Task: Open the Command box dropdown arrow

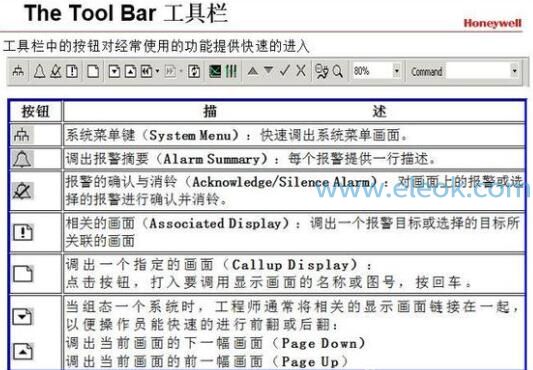Action: (x=515, y=71)
